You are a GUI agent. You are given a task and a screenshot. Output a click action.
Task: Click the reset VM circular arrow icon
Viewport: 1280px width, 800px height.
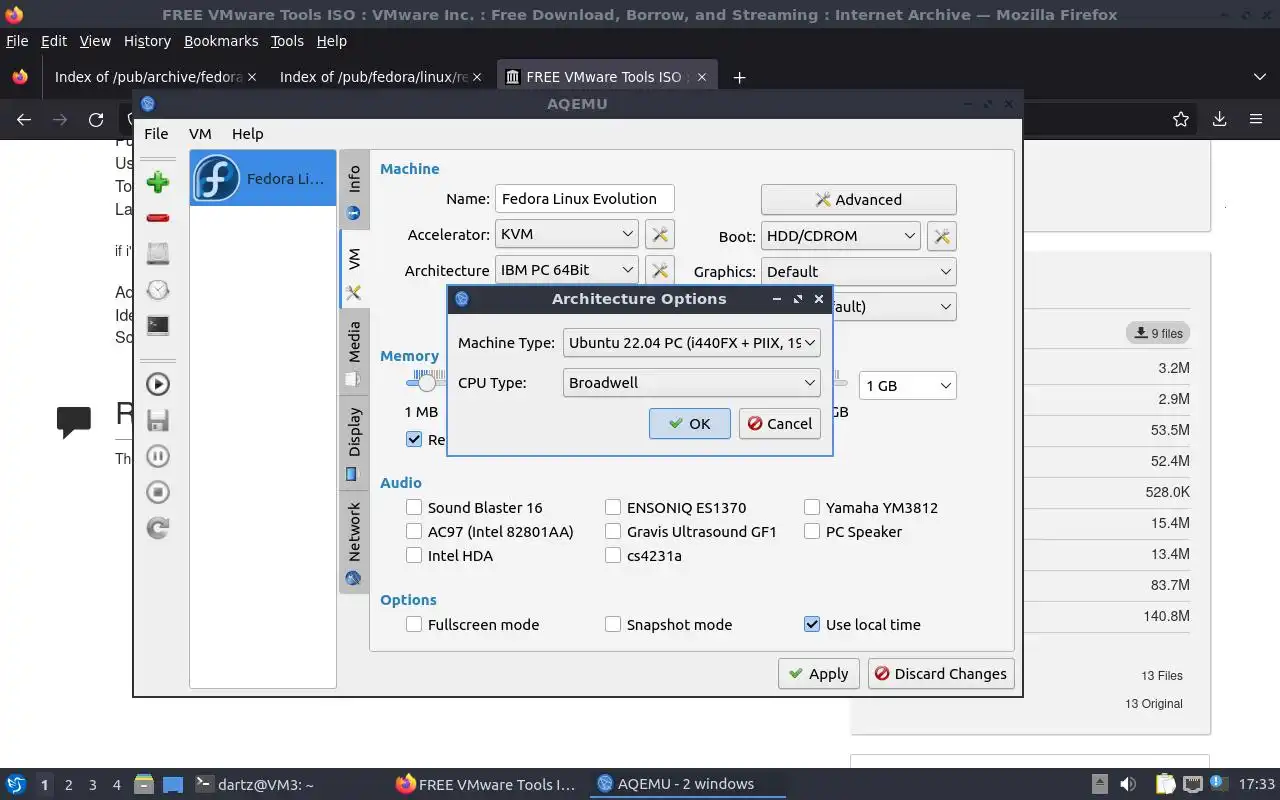pos(158,528)
